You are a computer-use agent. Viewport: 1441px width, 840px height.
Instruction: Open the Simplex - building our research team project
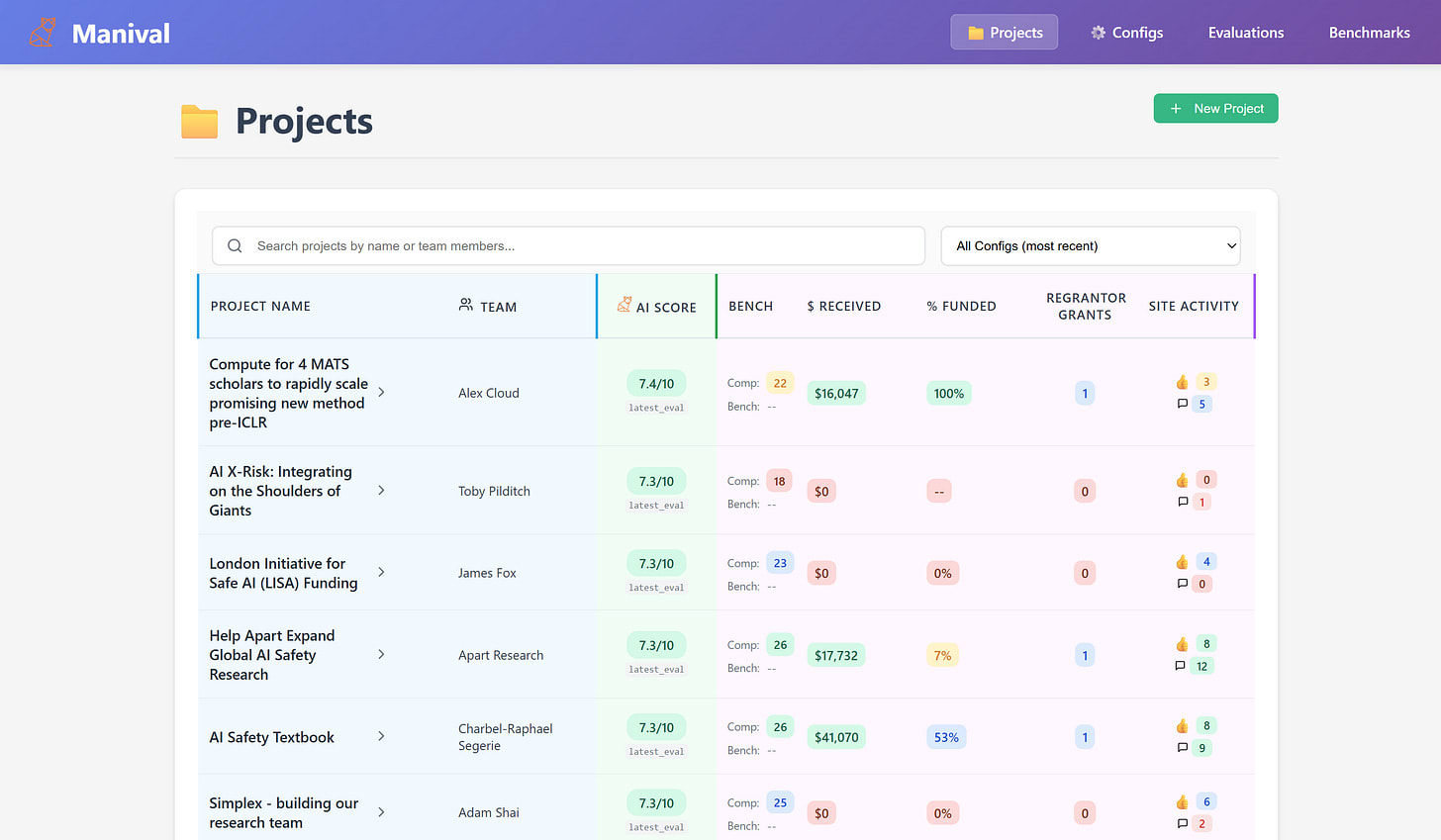[x=283, y=812]
